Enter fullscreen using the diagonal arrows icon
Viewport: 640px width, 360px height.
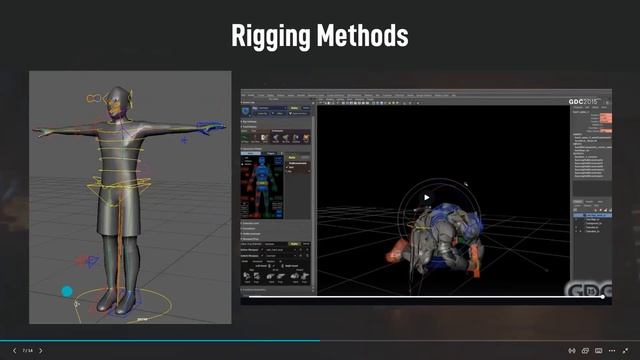(x=625, y=351)
